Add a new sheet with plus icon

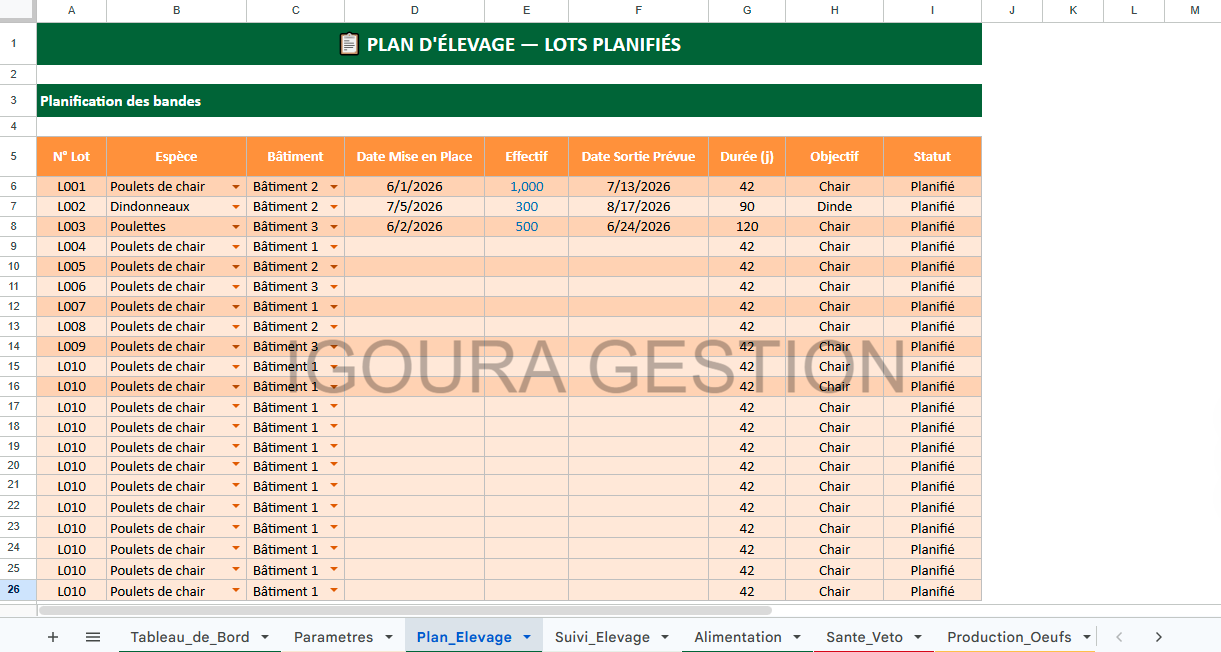coord(53,637)
